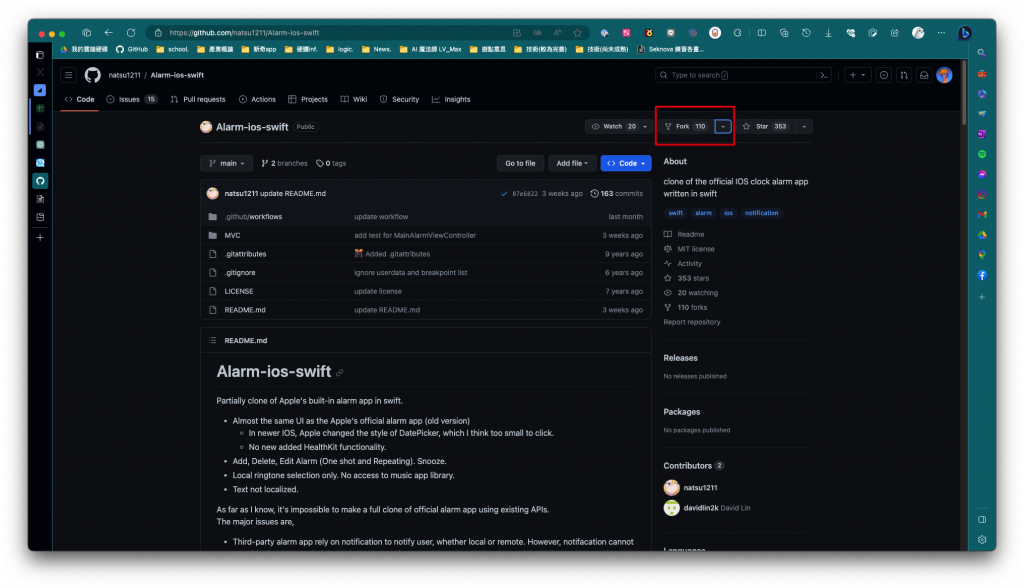Open the command palette icon in search

[824, 75]
